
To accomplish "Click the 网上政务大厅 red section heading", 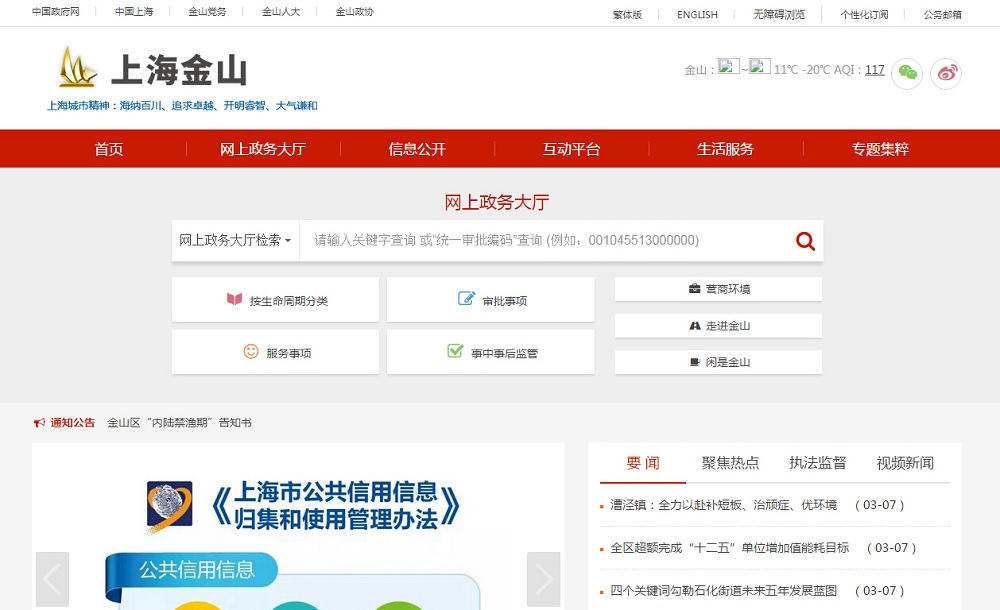I will coord(497,202).
